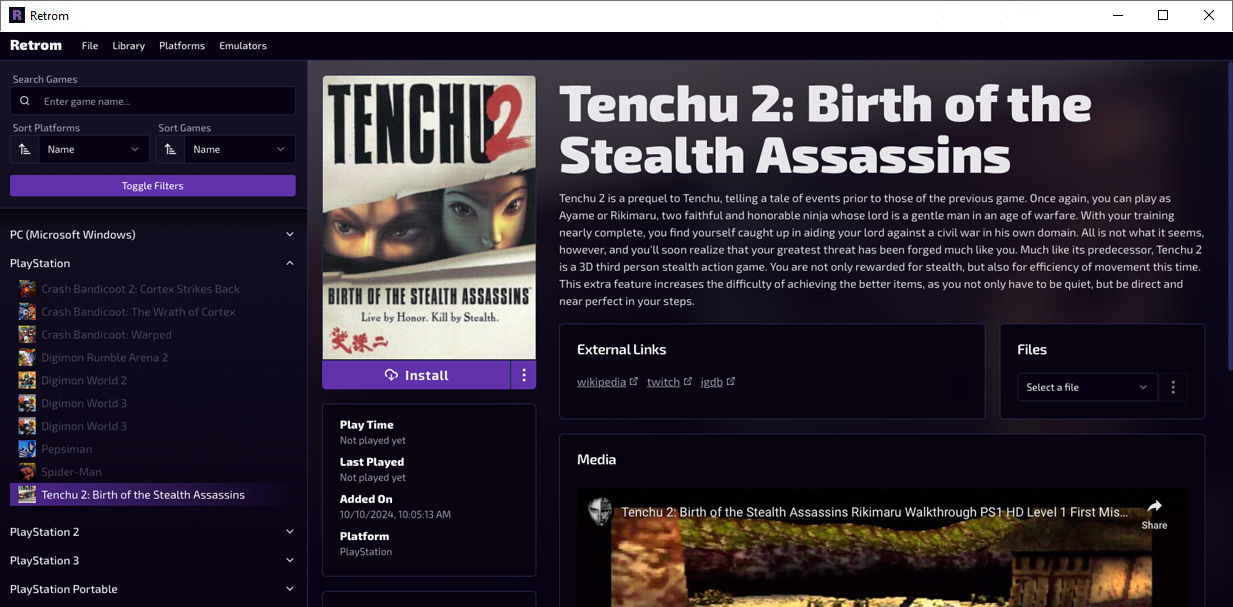This screenshot has height=607, width=1233.
Task: Click the Media section heading
Action: tap(597, 460)
